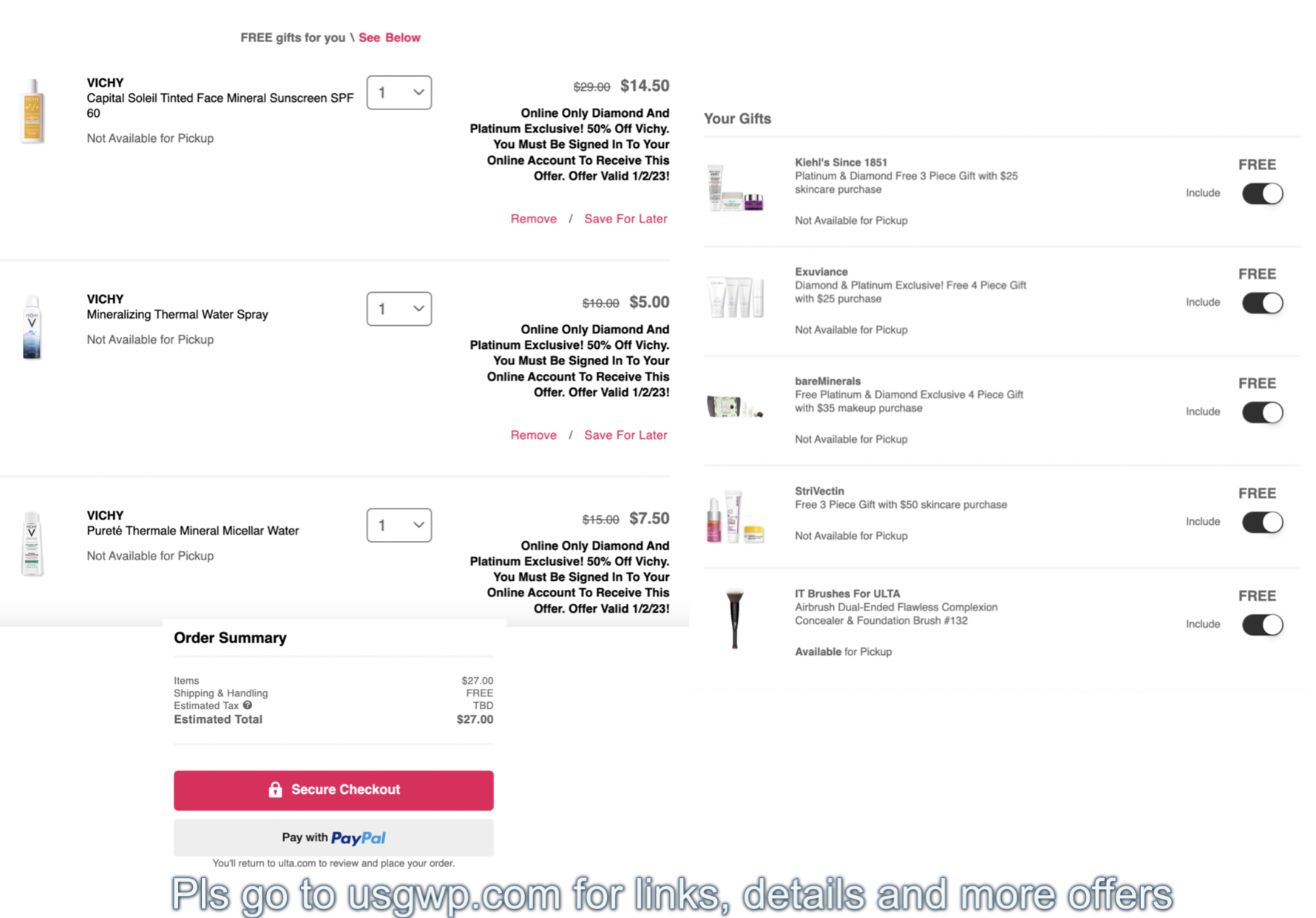Disable the Exuviance free gift include switch
Image resolution: width=1316 pixels, height=918 pixels.
[x=1262, y=303]
